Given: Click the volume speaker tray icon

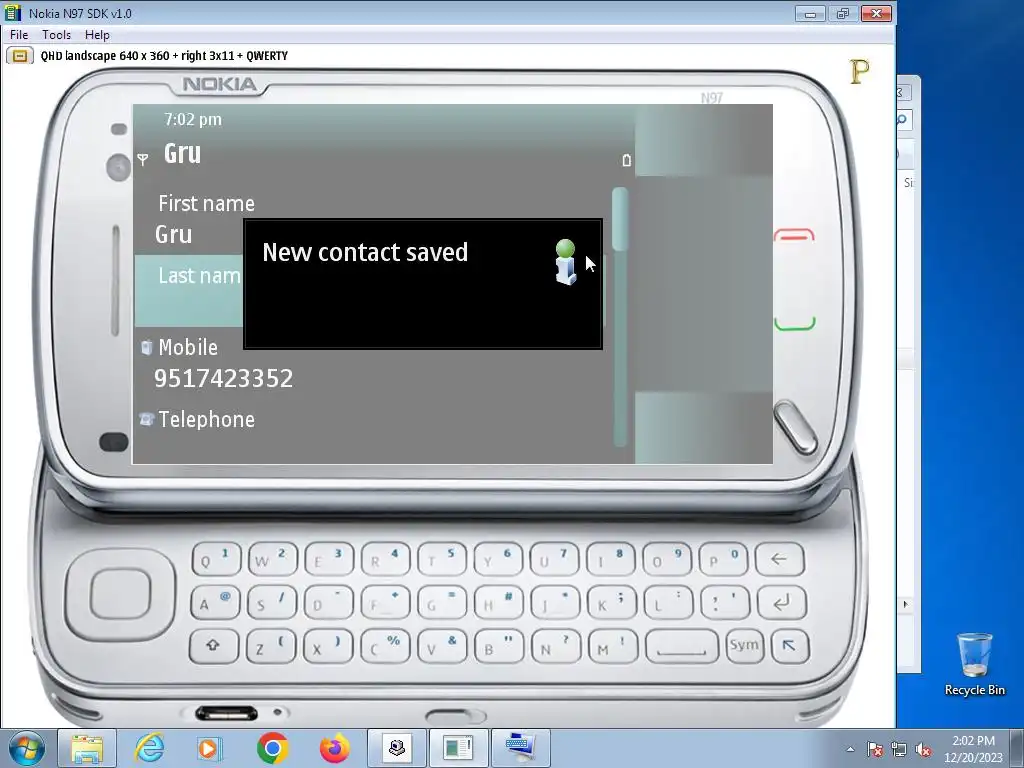Looking at the screenshot, I should [923, 750].
